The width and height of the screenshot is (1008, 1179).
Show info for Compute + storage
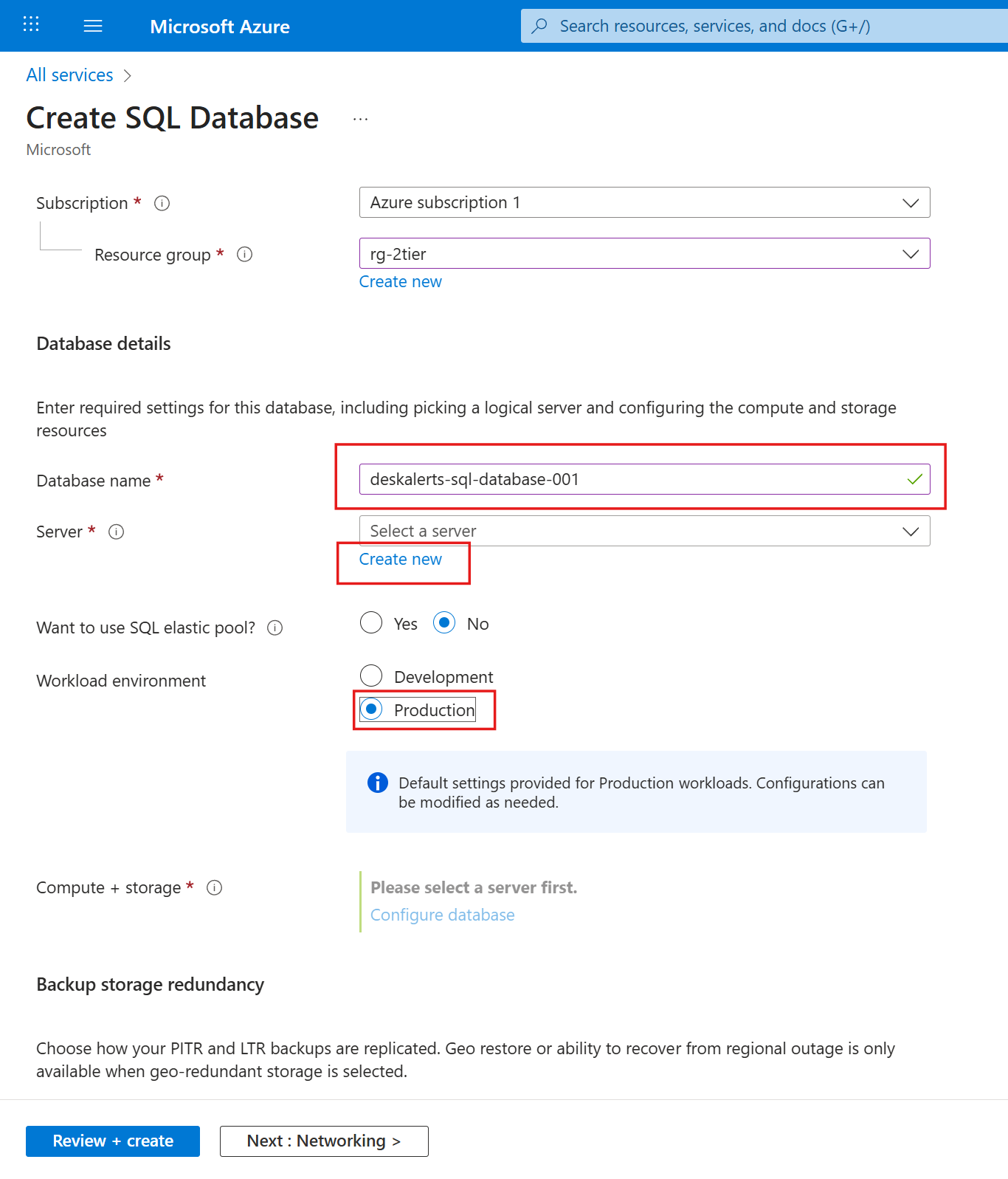coord(214,888)
